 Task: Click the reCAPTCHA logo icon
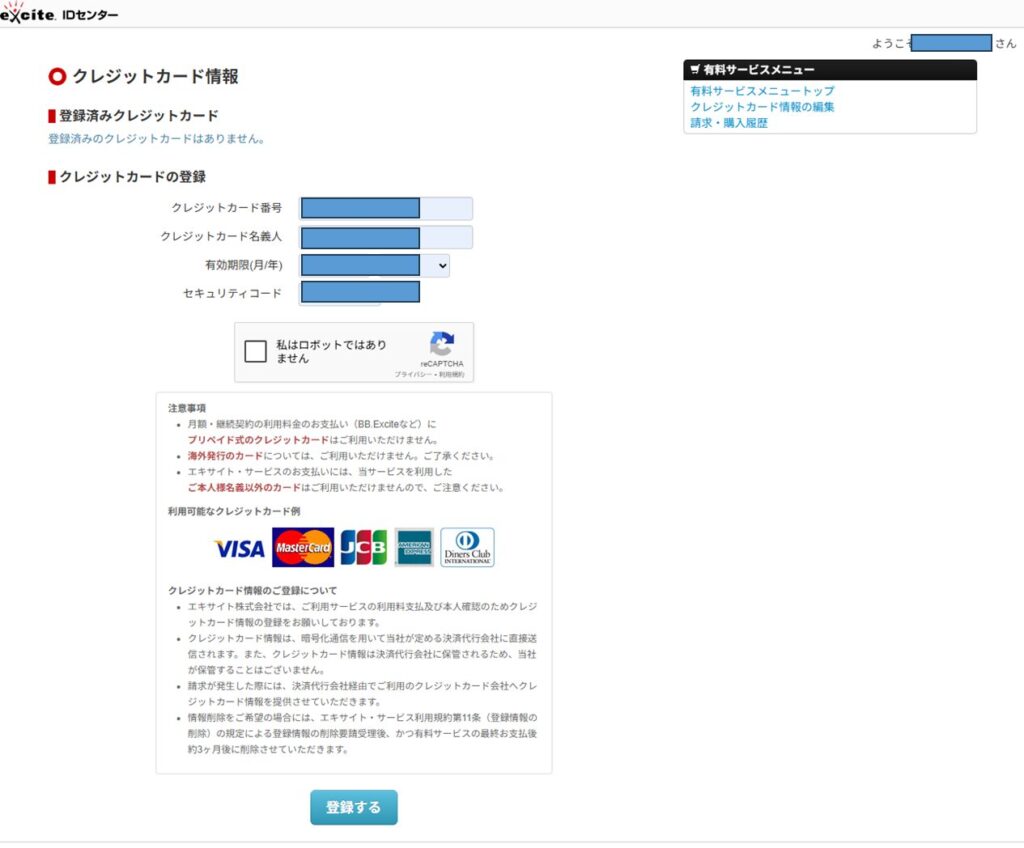pyautogui.click(x=441, y=344)
